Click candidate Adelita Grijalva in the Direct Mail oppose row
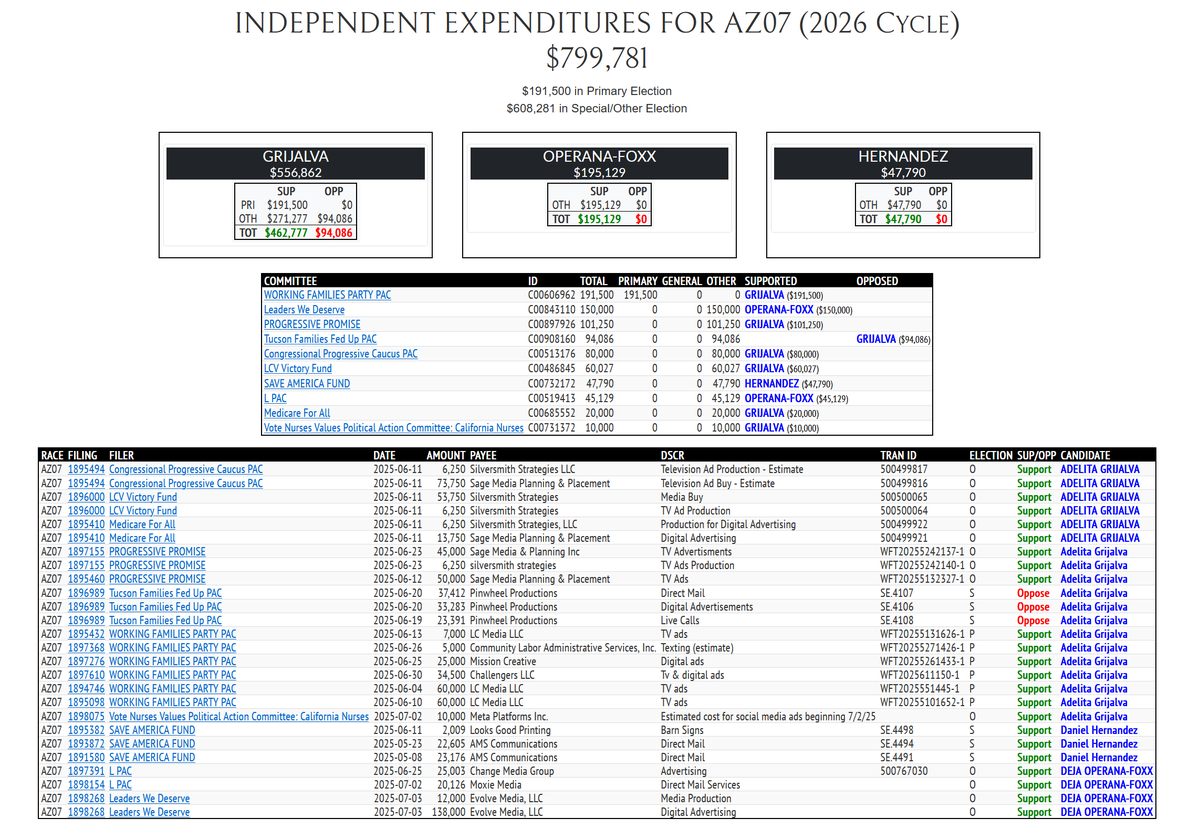 [1094, 593]
